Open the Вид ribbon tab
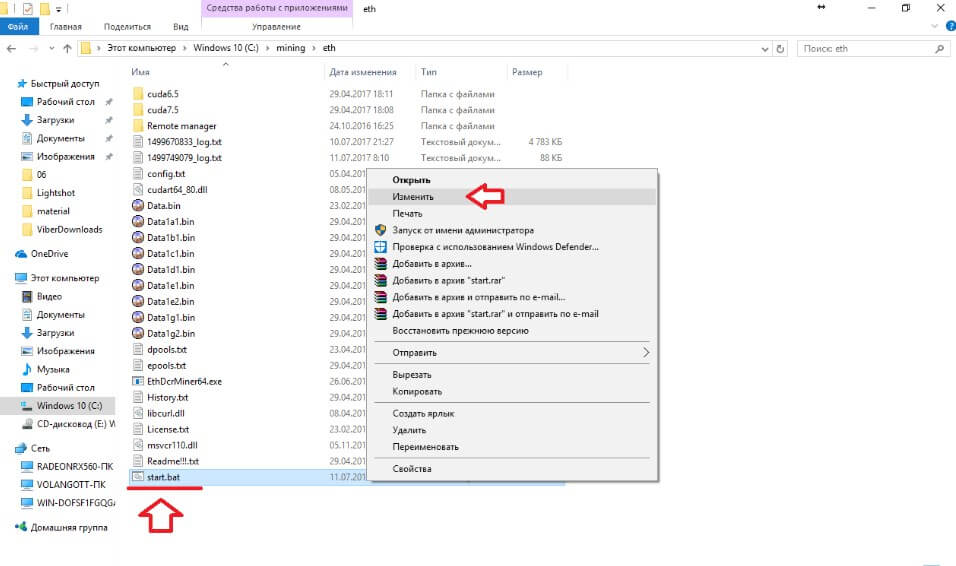 coord(180,28)
